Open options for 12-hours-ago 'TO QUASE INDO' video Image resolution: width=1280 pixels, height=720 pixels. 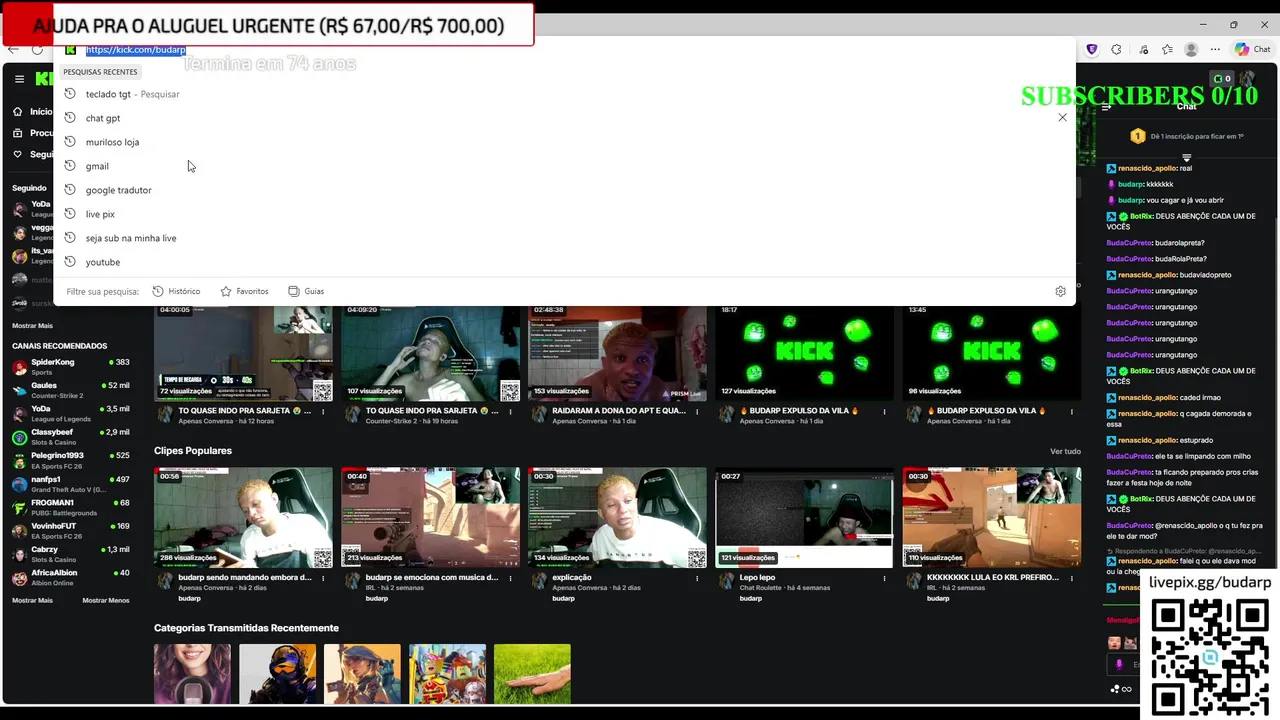coord(323,411)
